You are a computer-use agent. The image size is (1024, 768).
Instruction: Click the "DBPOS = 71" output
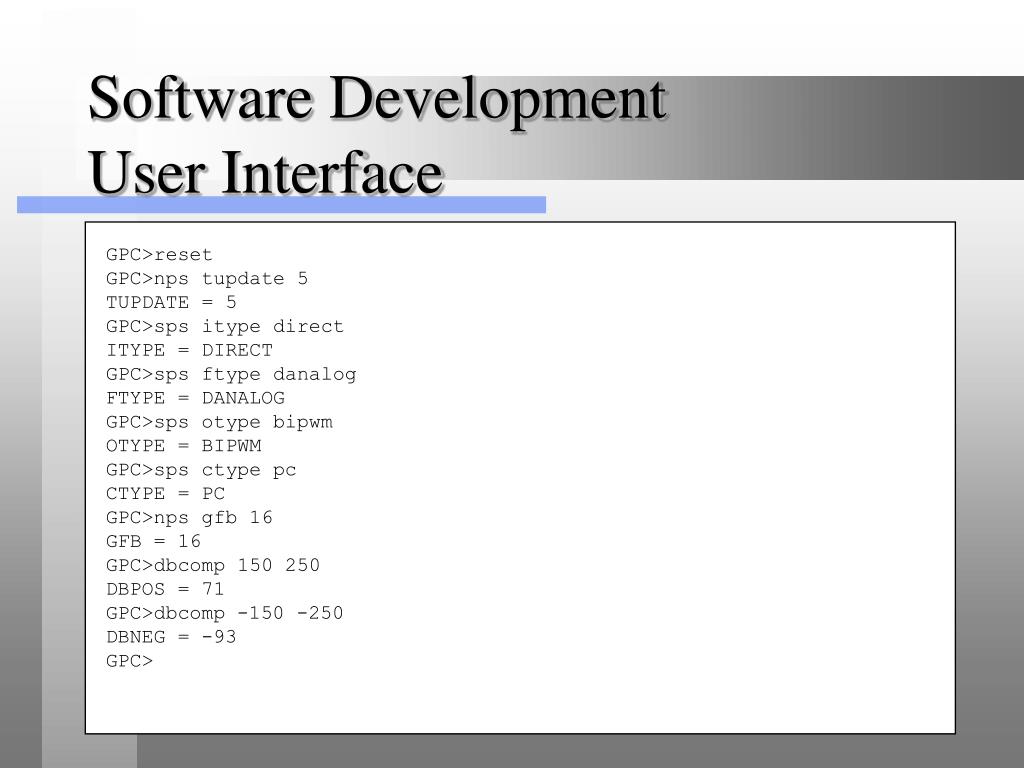(x=165, y=588)
